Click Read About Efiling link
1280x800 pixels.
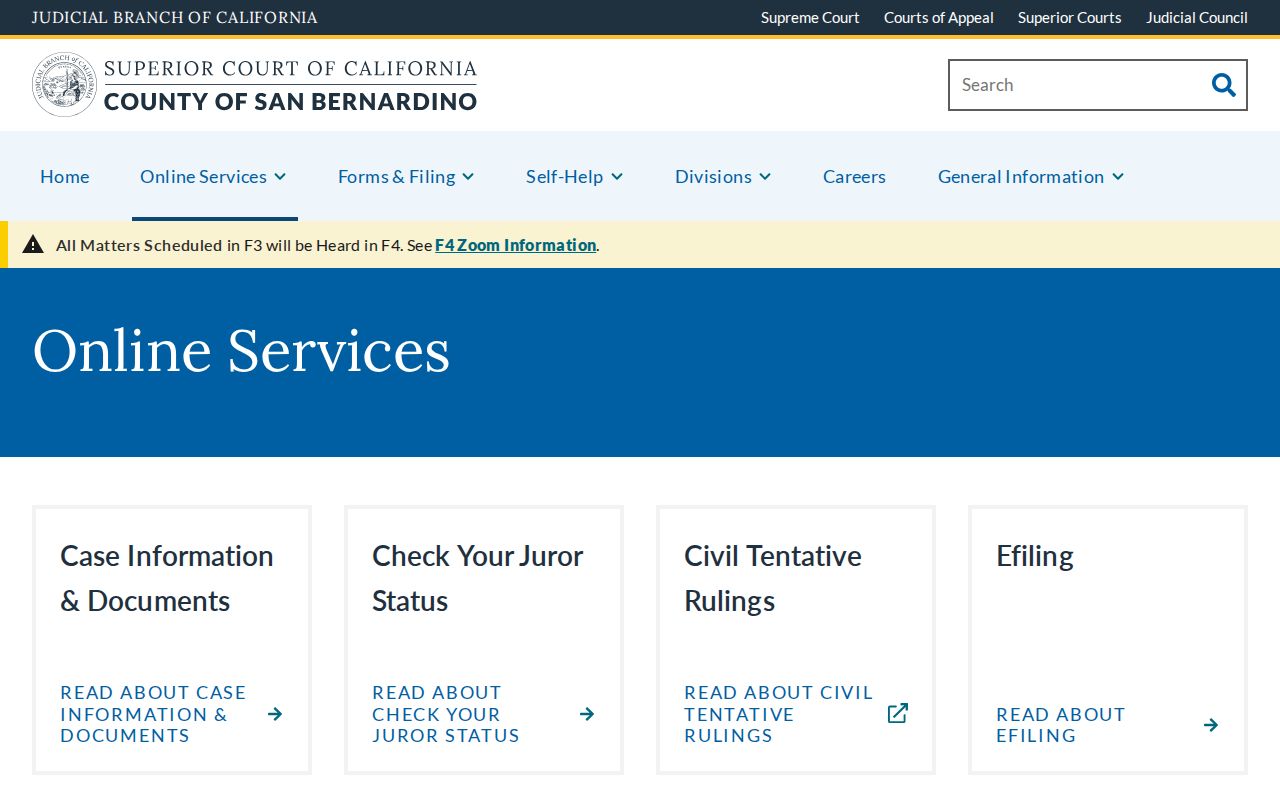[x=1061, y=725]
